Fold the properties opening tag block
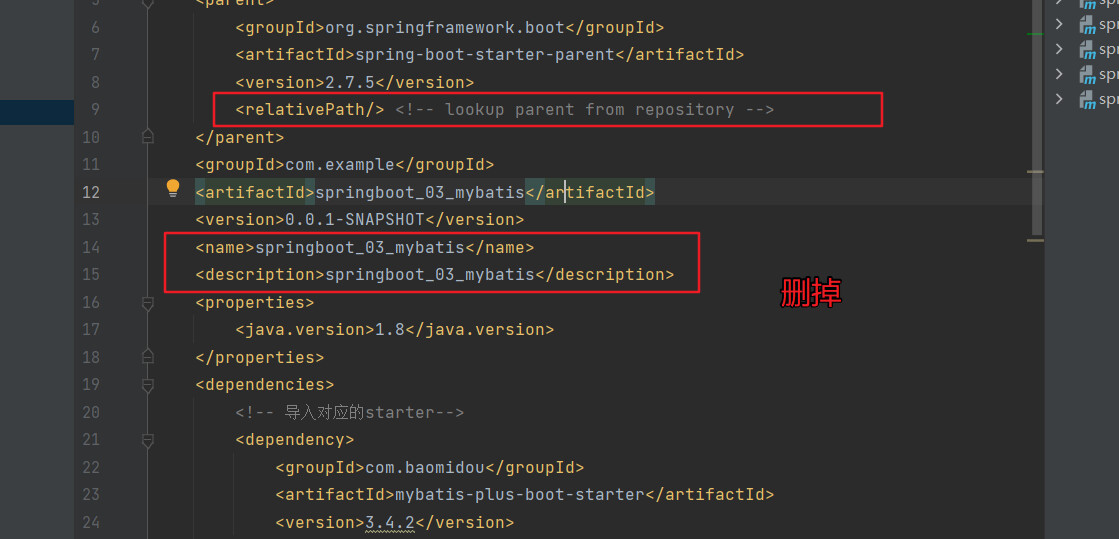 [148, 303]
